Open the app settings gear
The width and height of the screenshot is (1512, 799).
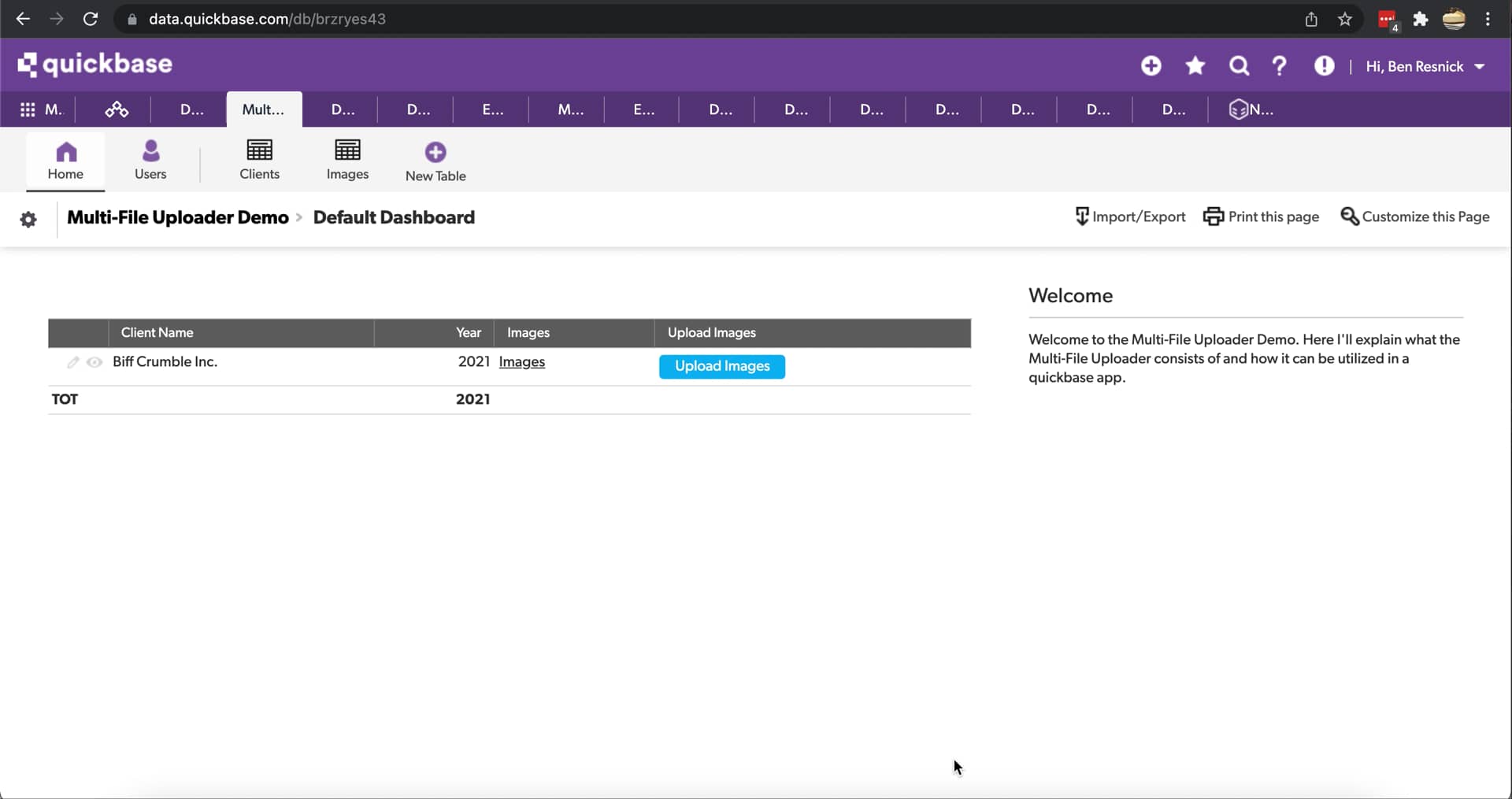coord(28,220)
